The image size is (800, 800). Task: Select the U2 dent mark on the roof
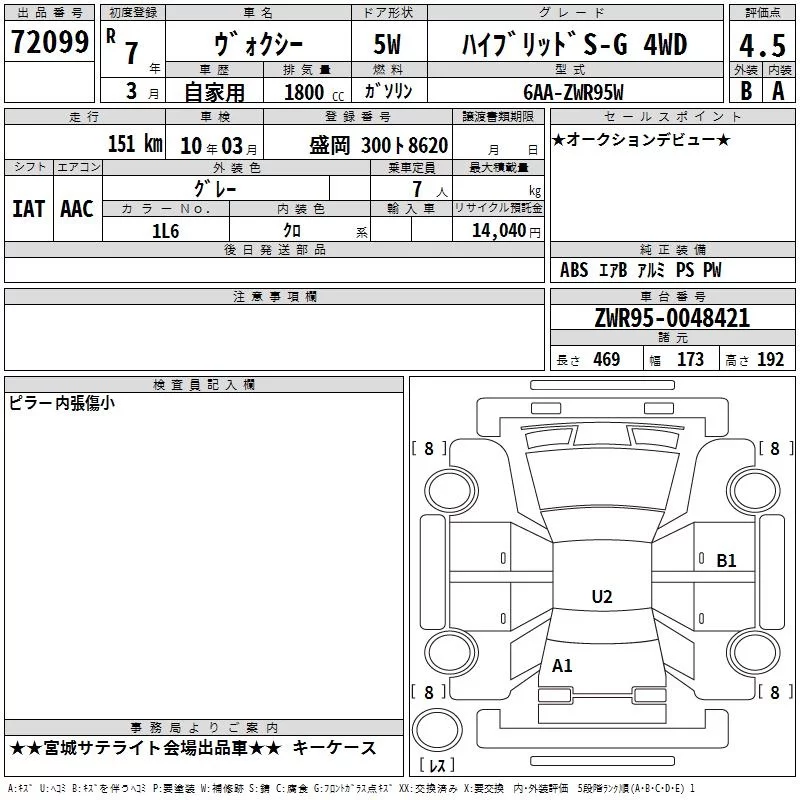click(601, 597)
